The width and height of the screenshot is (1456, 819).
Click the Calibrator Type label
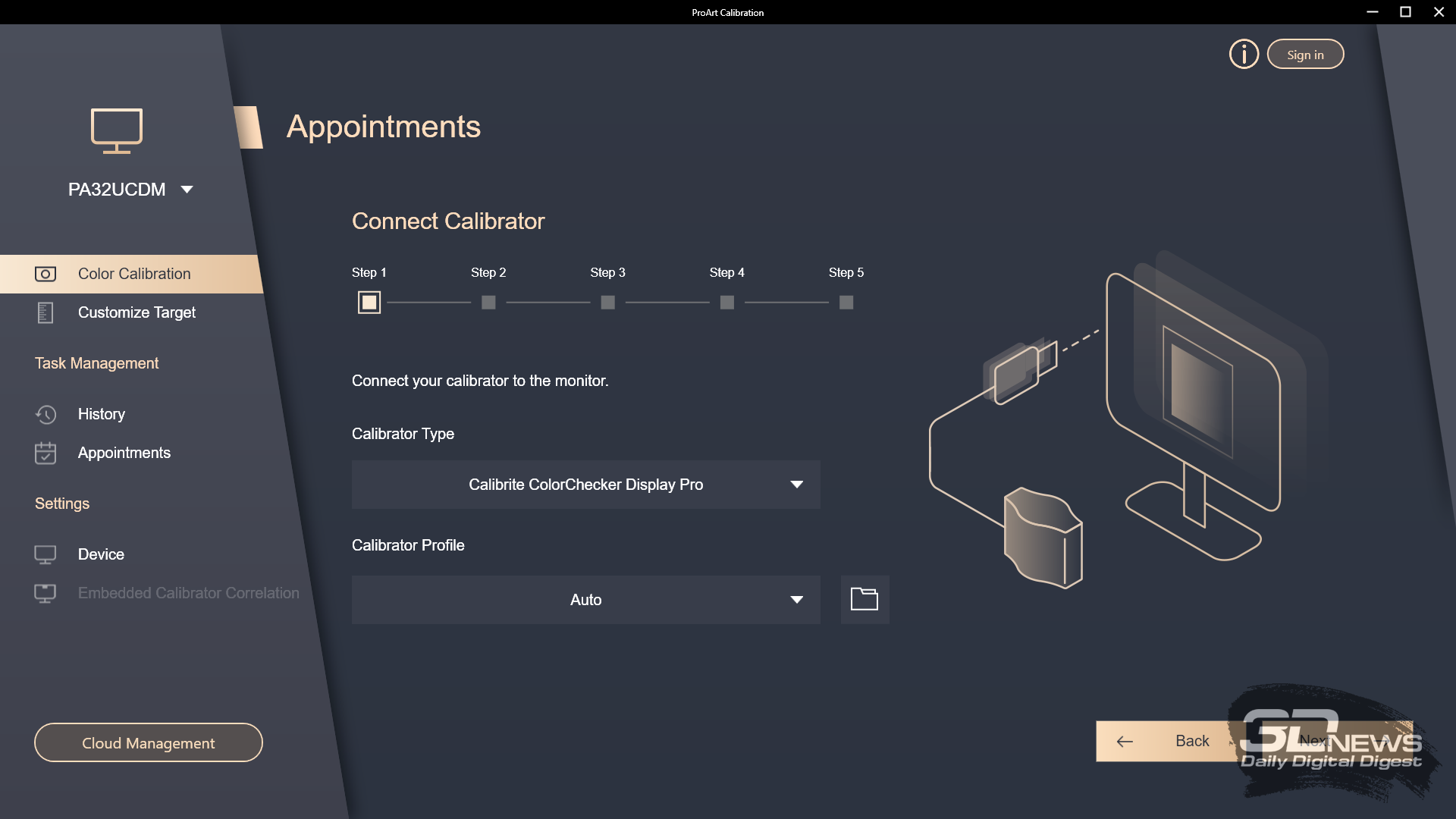click(403, 434)
